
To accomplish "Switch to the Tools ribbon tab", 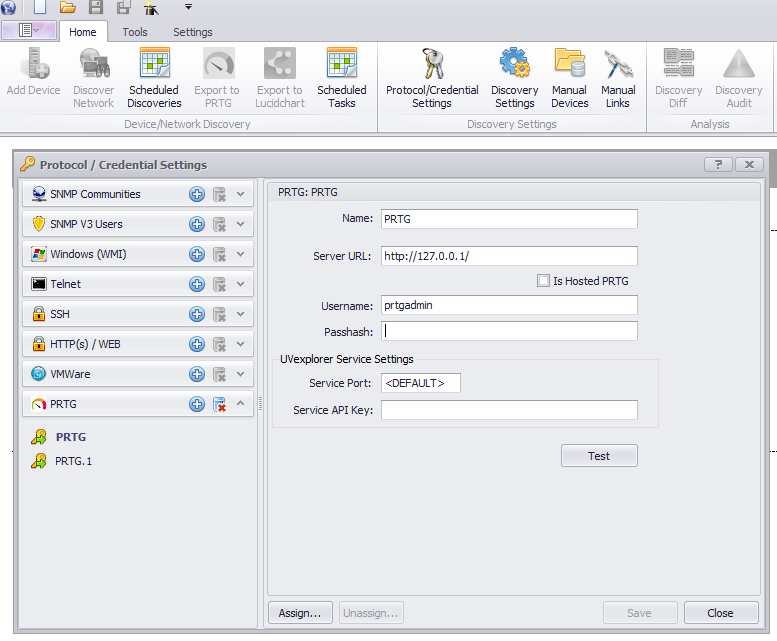I will click(135, 32).
